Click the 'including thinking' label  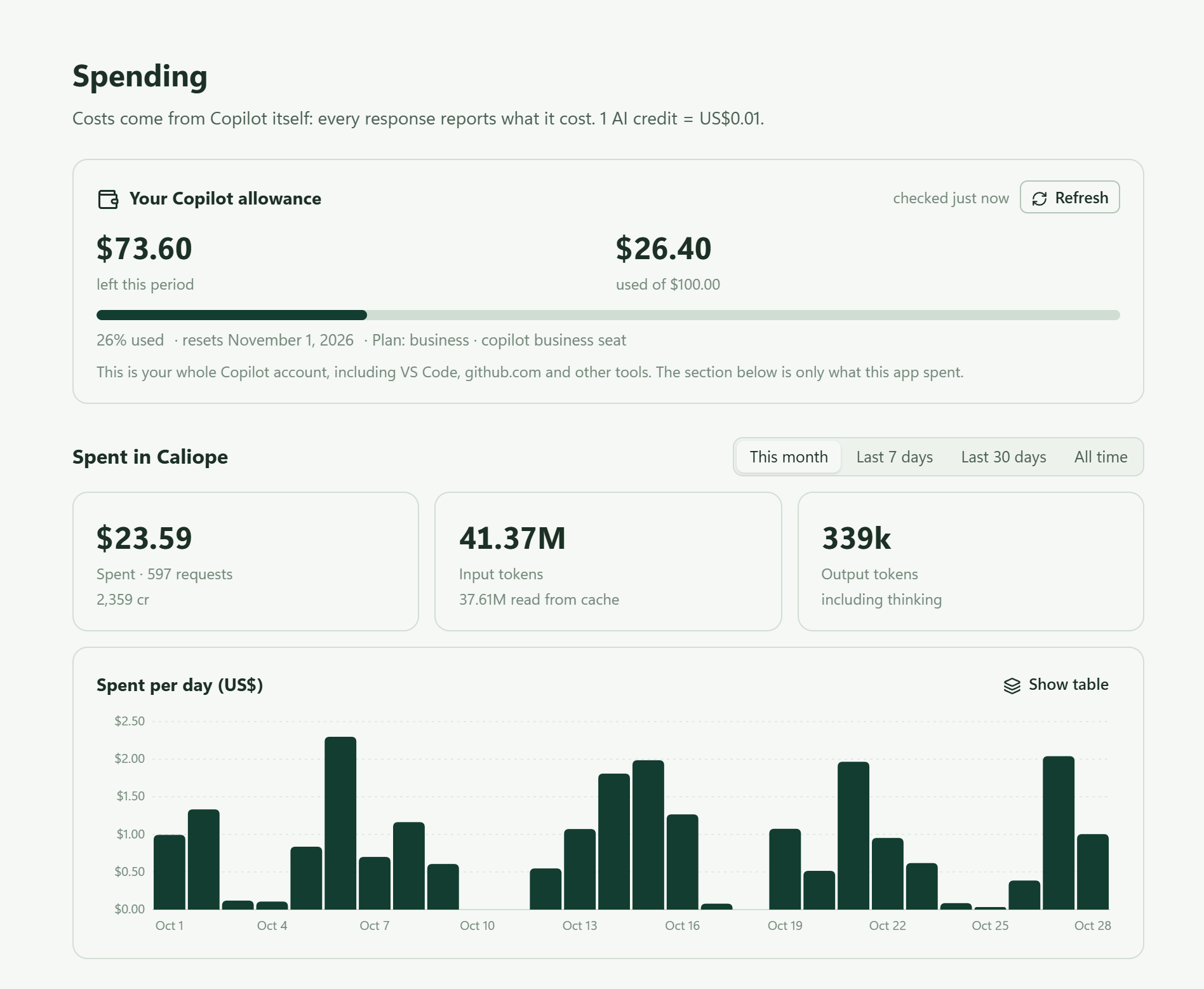[881, 600]
